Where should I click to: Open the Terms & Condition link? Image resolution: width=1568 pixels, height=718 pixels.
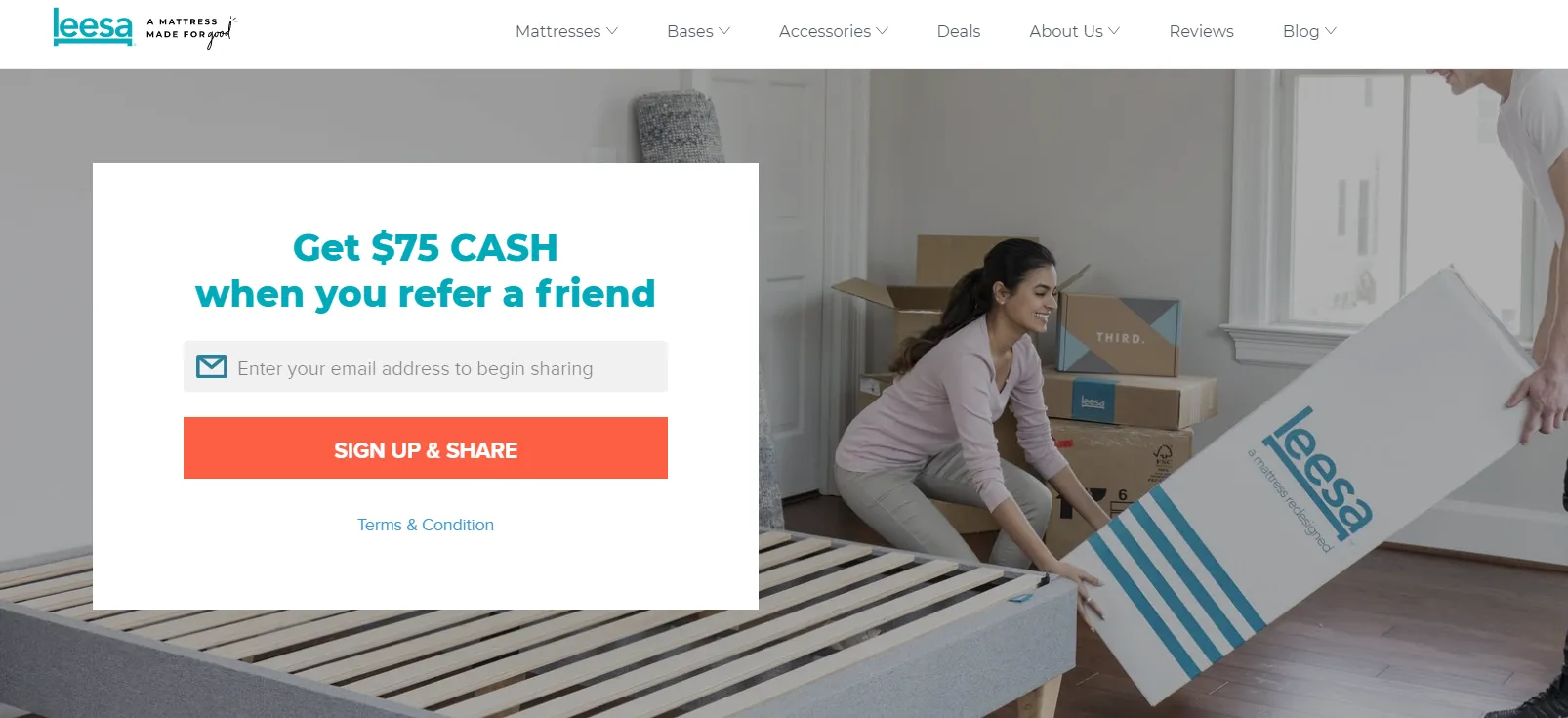coord(426,525)
